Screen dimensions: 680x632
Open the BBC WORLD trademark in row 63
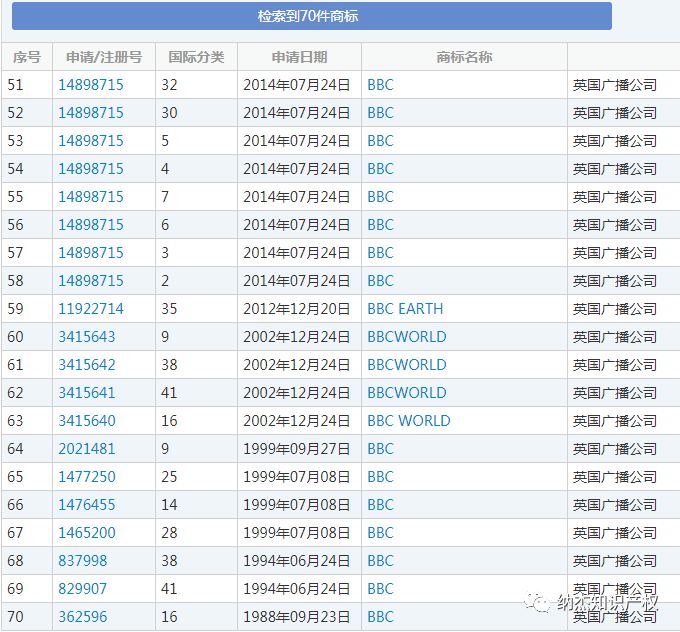tap(408, 421)
